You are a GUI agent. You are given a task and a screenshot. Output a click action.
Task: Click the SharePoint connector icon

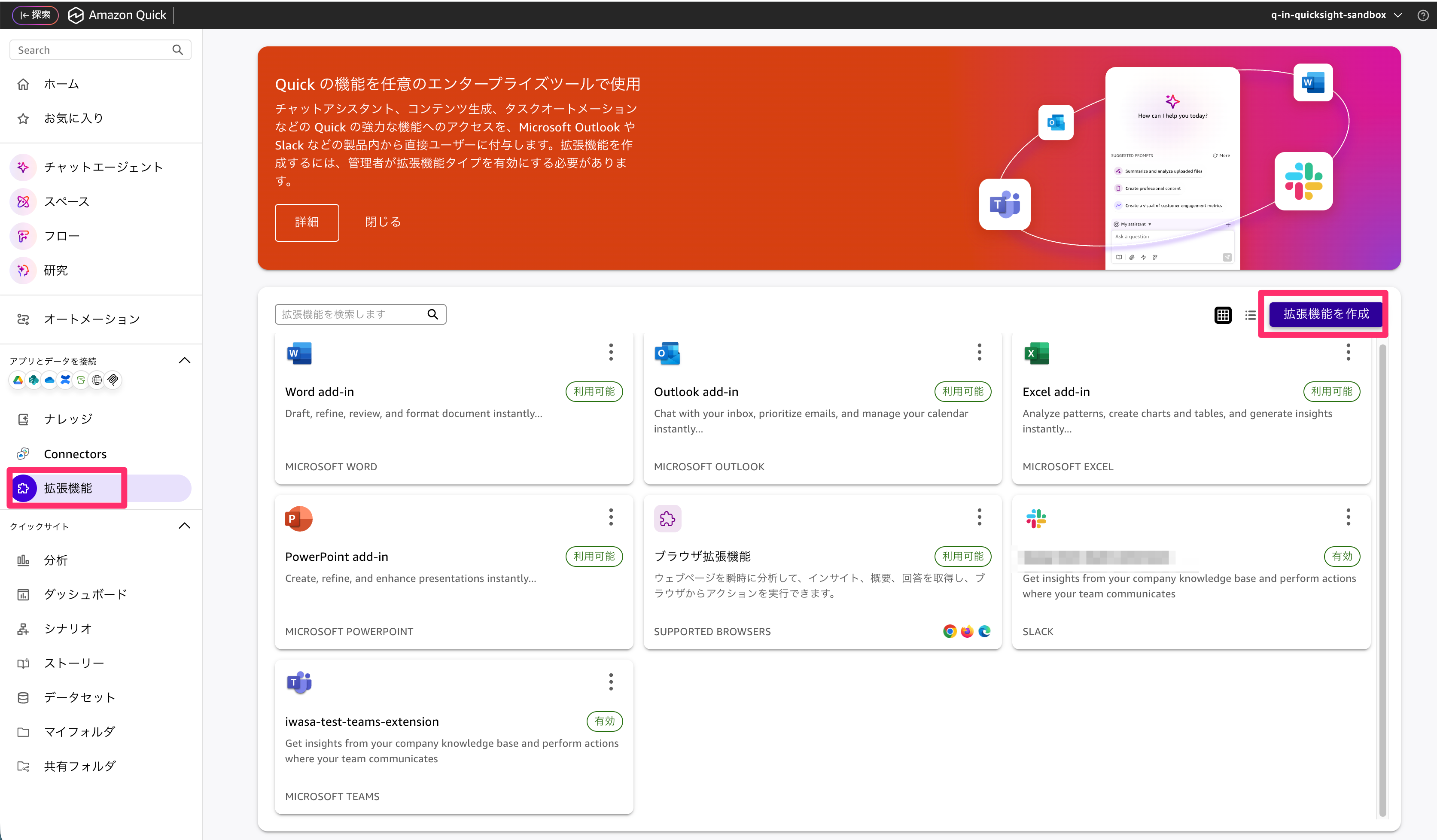tap(33, 380)
